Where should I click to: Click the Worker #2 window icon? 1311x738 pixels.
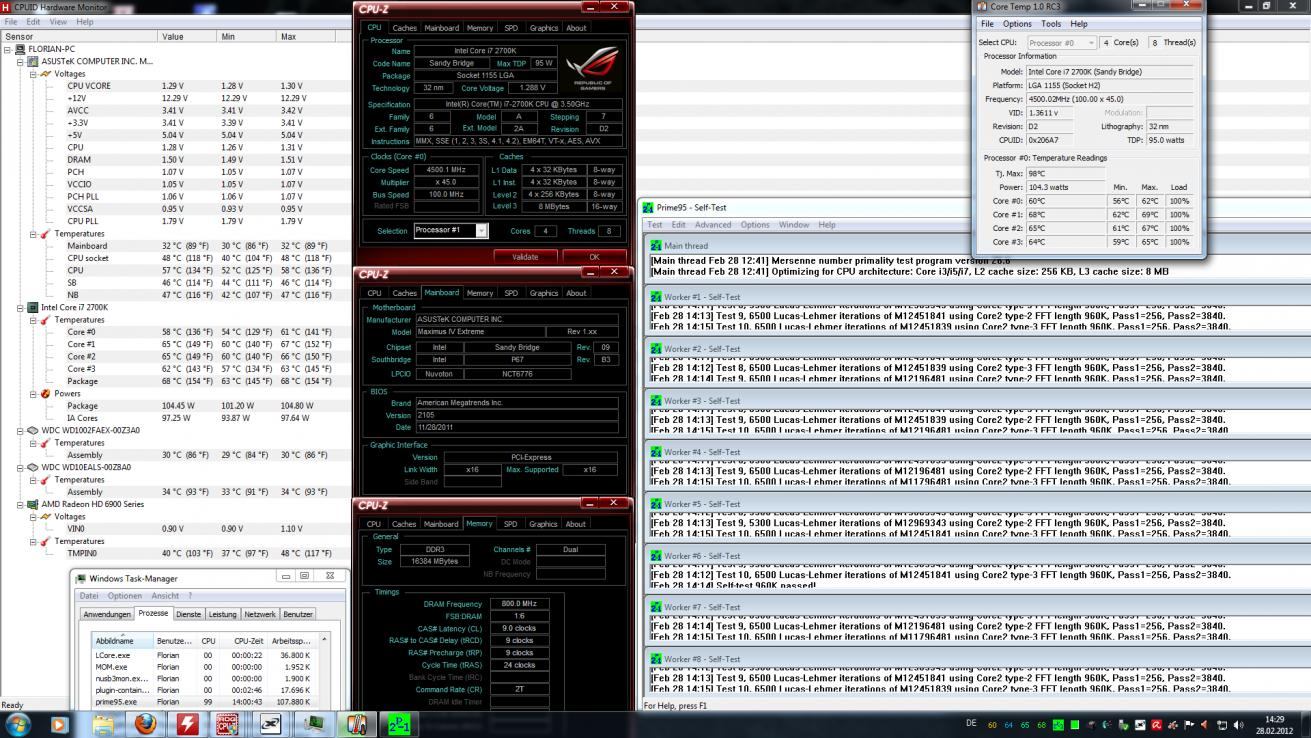click(656, 349)
